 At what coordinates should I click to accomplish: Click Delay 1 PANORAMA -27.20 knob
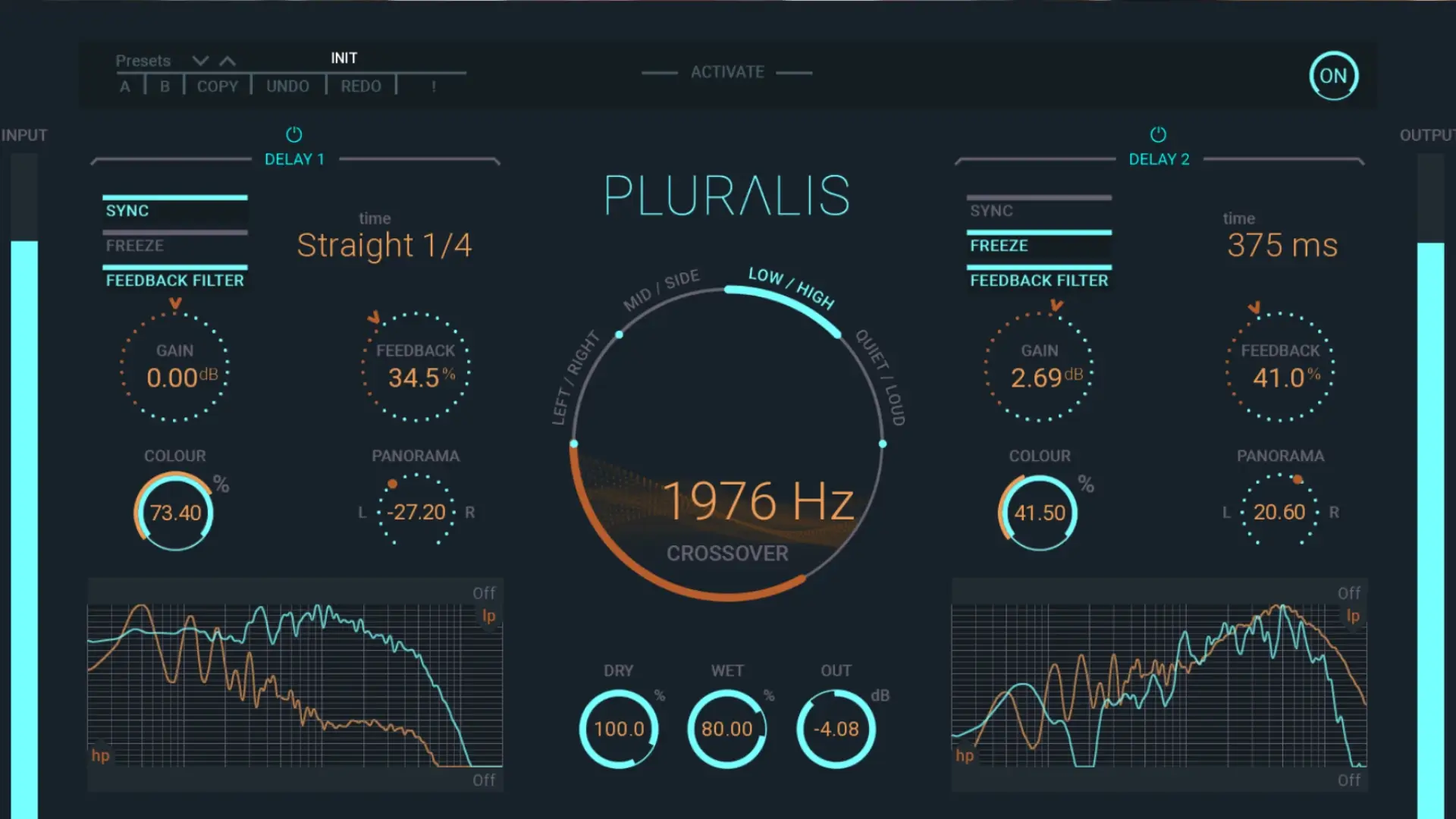[x=416, y=510]
